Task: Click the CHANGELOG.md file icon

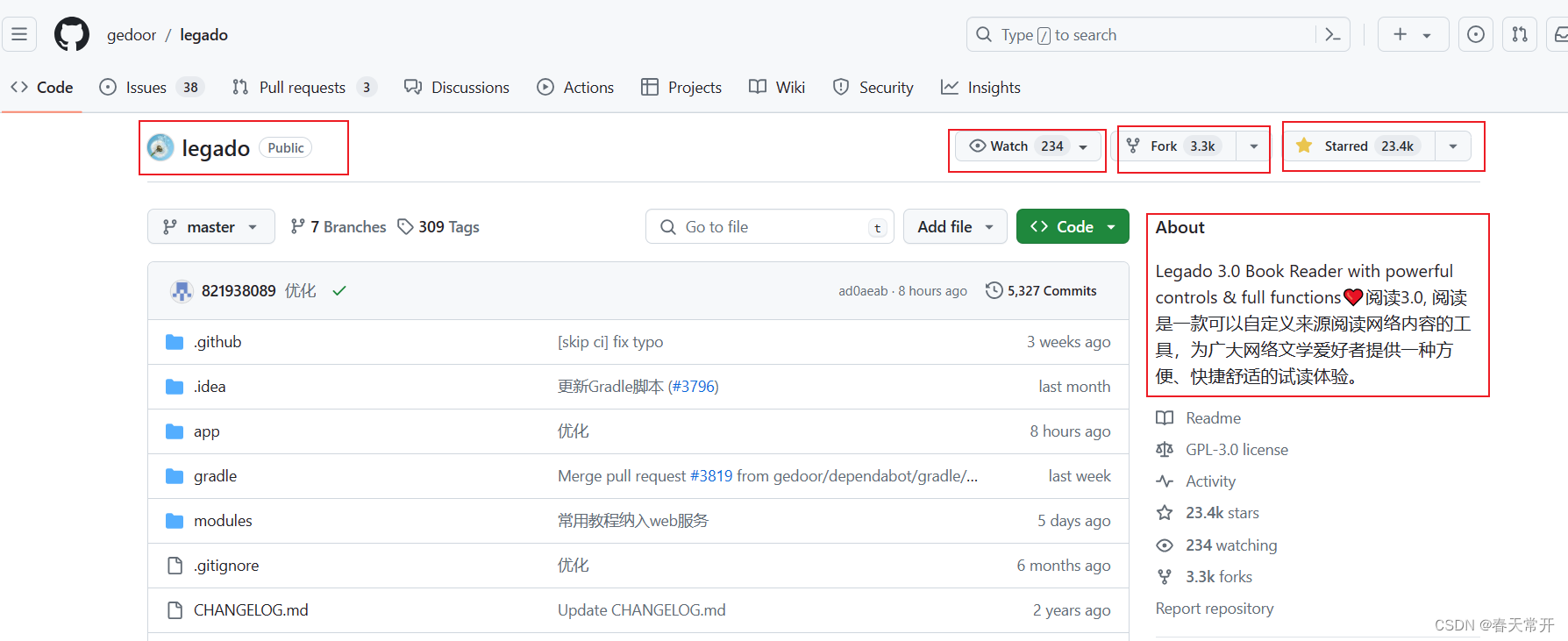Action: (x=175, y=610)
